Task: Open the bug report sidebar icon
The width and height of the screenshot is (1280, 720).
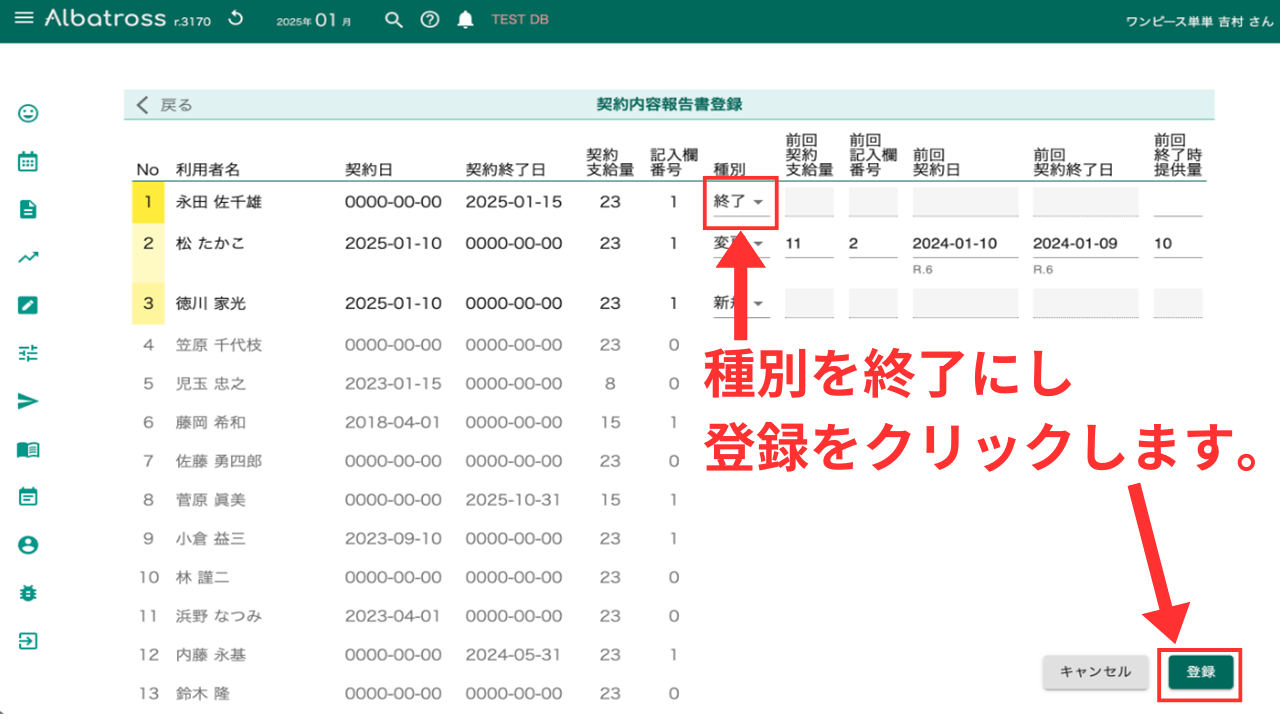Action: 28,593
